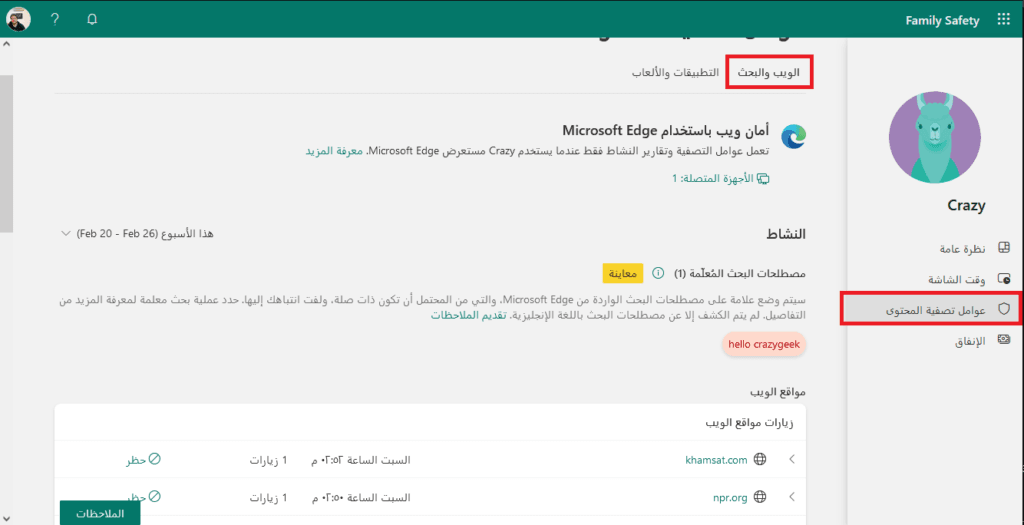This screenshot has height=525, width=1024.
Task: Open the app launcher grid icon
Action: pos(1004,20)
